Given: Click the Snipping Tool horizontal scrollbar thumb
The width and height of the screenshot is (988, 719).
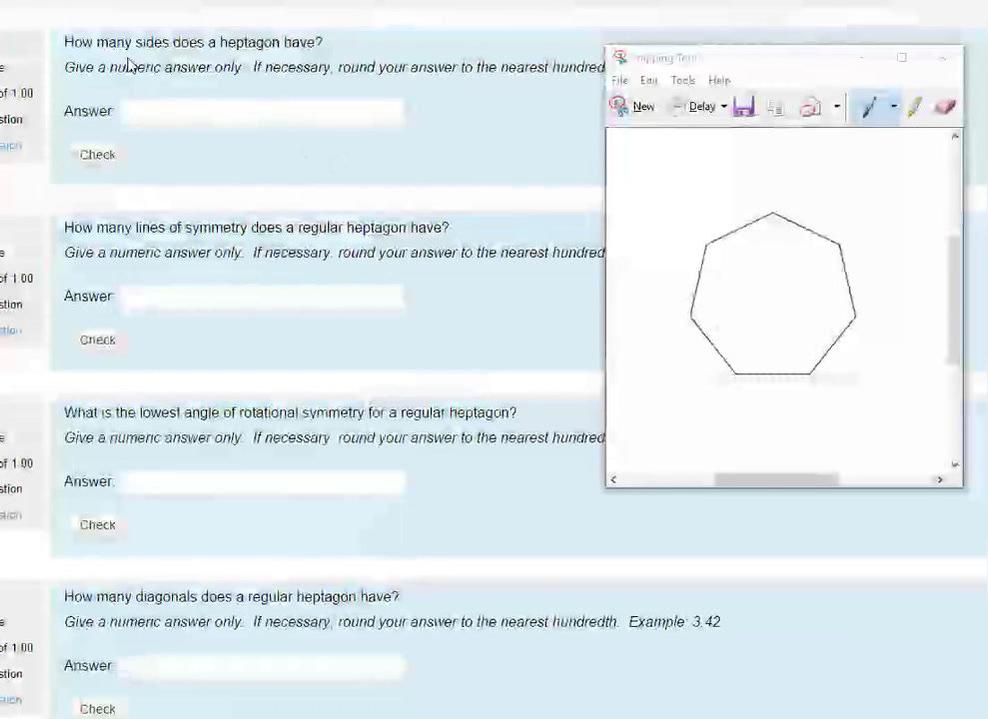Looking at the screenshot, I should tap(776, 480).
